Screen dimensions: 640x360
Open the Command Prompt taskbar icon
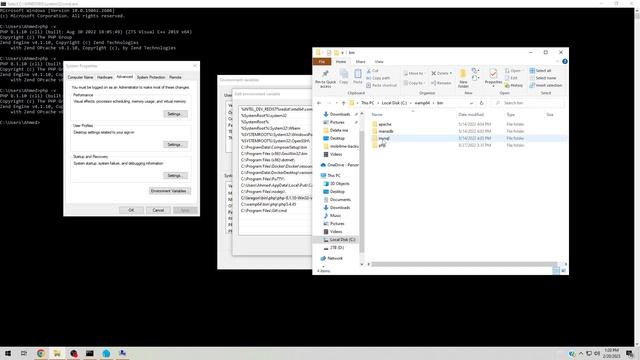point(89,353)
